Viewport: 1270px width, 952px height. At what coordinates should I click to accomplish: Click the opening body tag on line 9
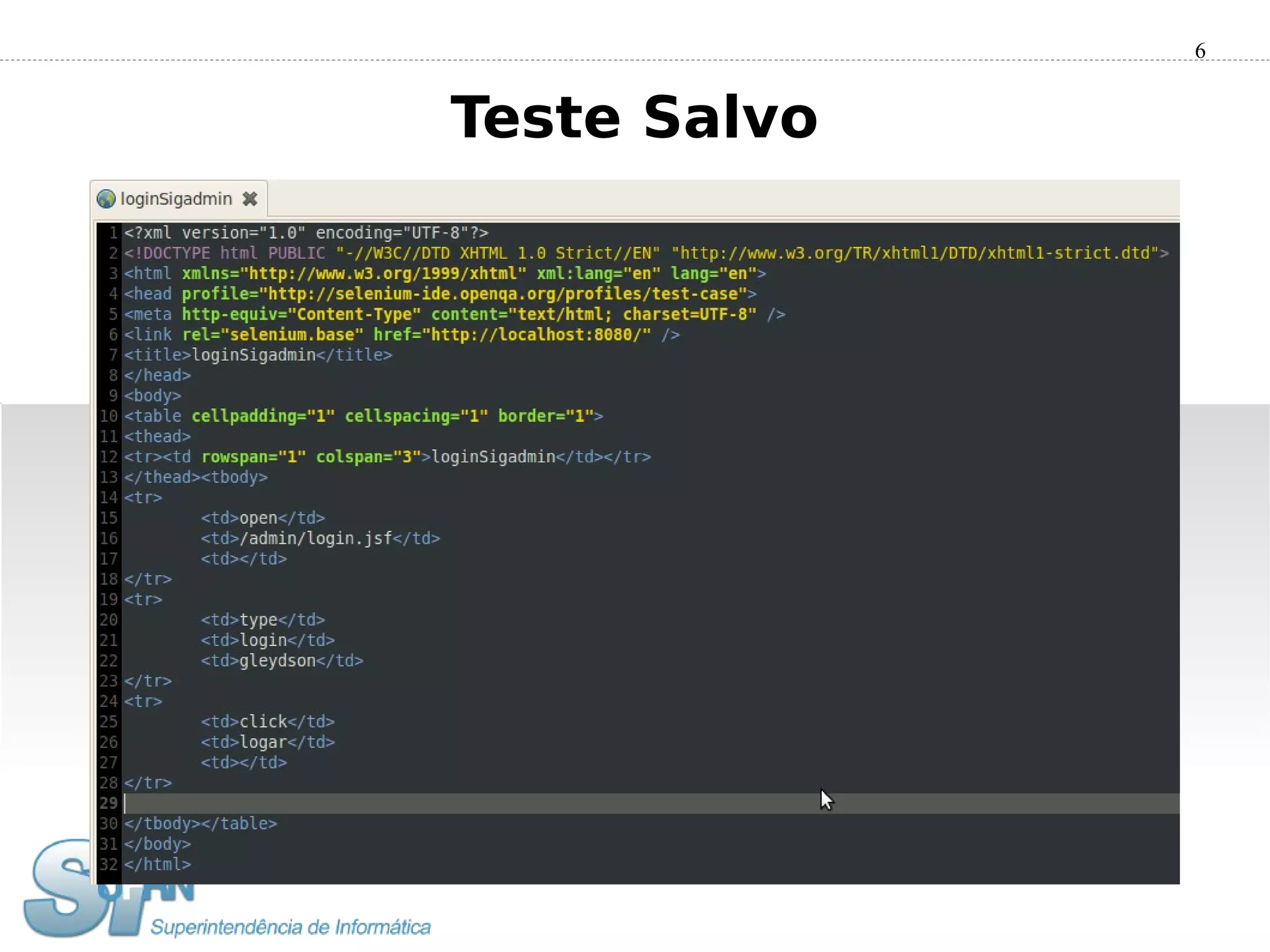[x=153, y=396]
